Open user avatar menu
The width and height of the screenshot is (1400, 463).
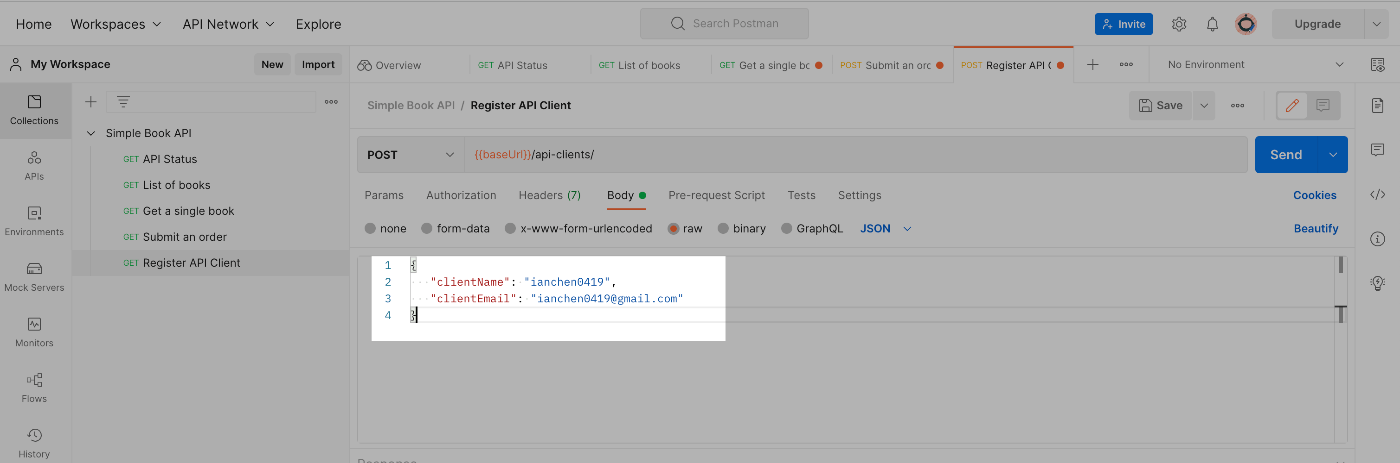[1246, 24]
